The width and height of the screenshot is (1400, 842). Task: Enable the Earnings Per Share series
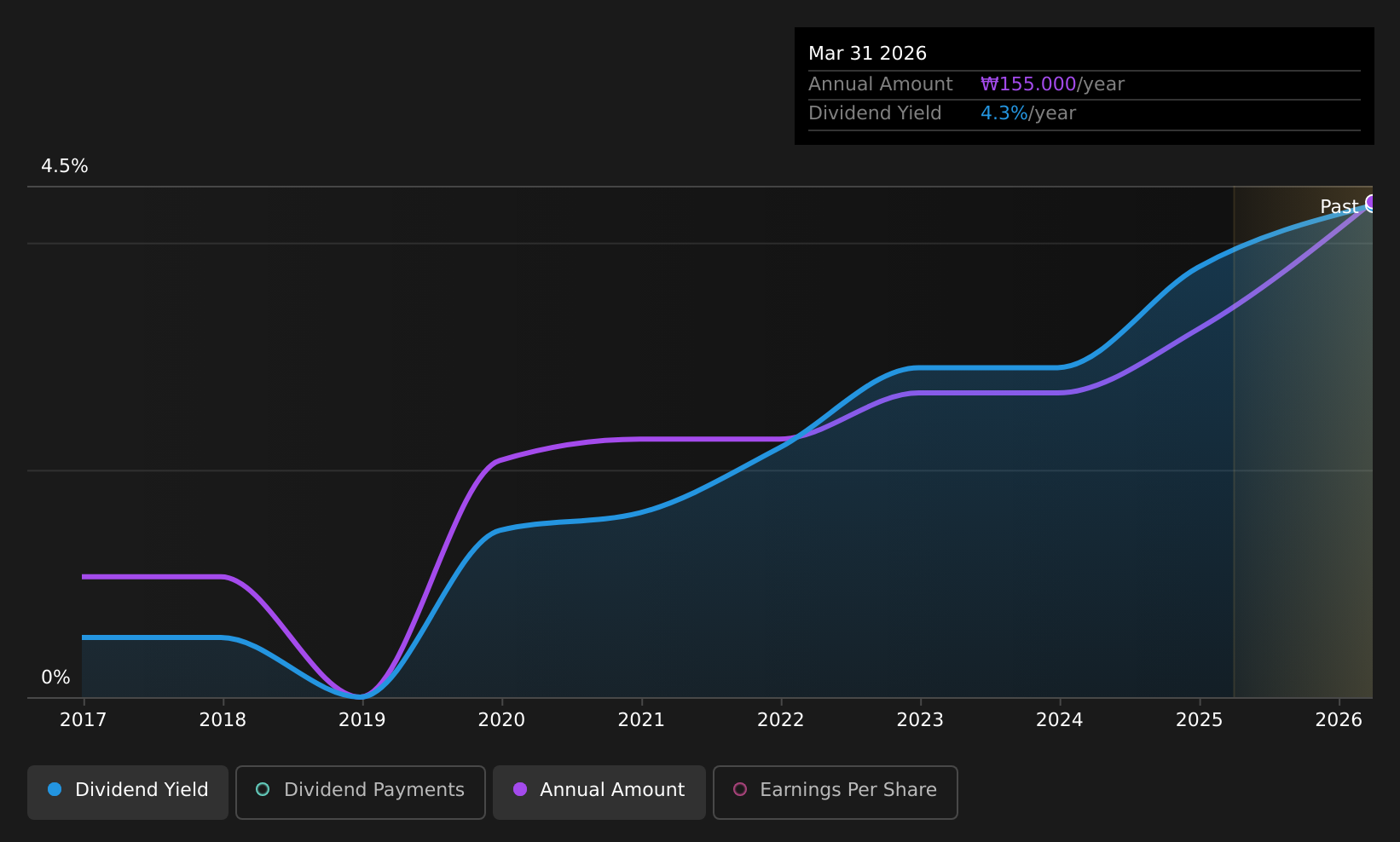[835, 792]
